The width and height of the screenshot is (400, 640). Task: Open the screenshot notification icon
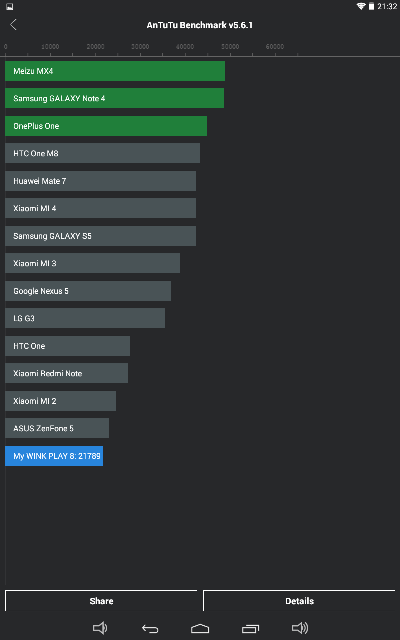tap(9, 7)
